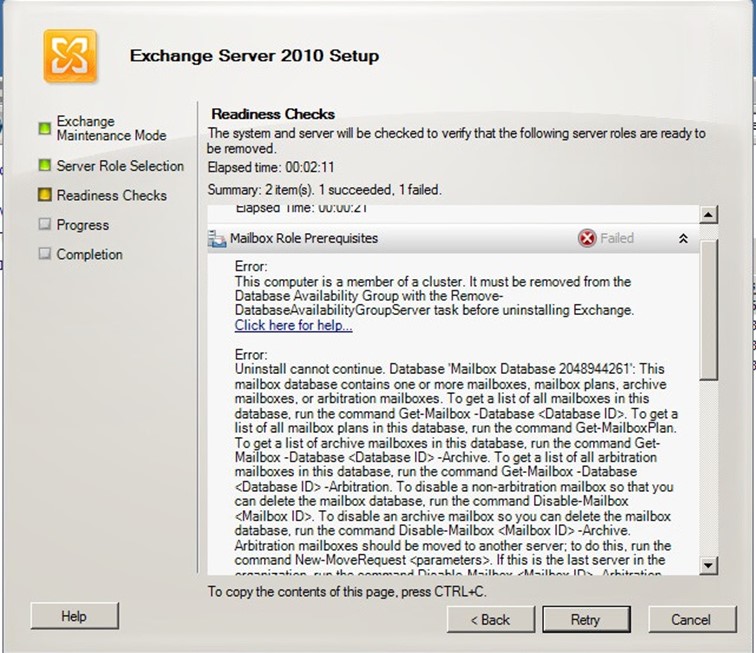Click the 'Progress' step label
Image resolution: width=756 pixels, height=653 pixels.
[82, 225]
